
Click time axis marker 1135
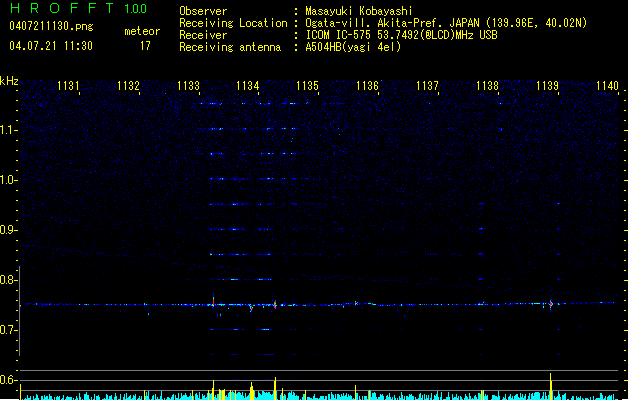pyautogui.click(x=307, y=86)
